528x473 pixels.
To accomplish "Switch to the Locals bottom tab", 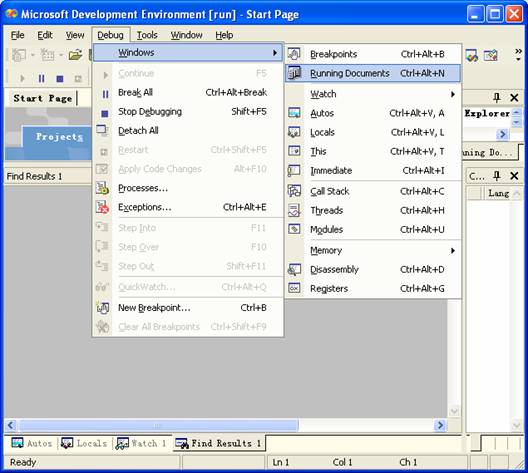I will [x=84, y=443].
